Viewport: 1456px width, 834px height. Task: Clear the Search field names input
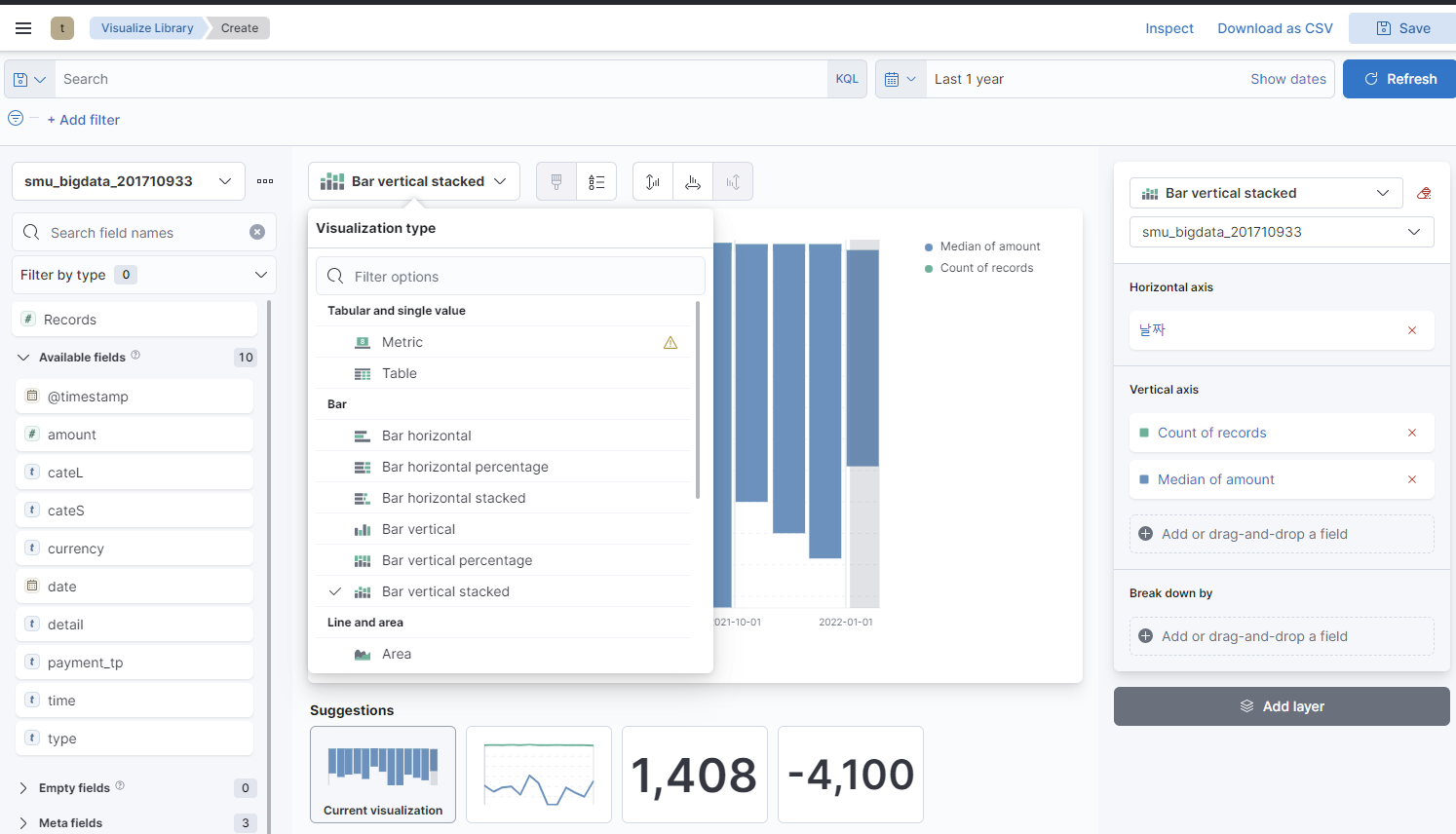pos(257,232)
